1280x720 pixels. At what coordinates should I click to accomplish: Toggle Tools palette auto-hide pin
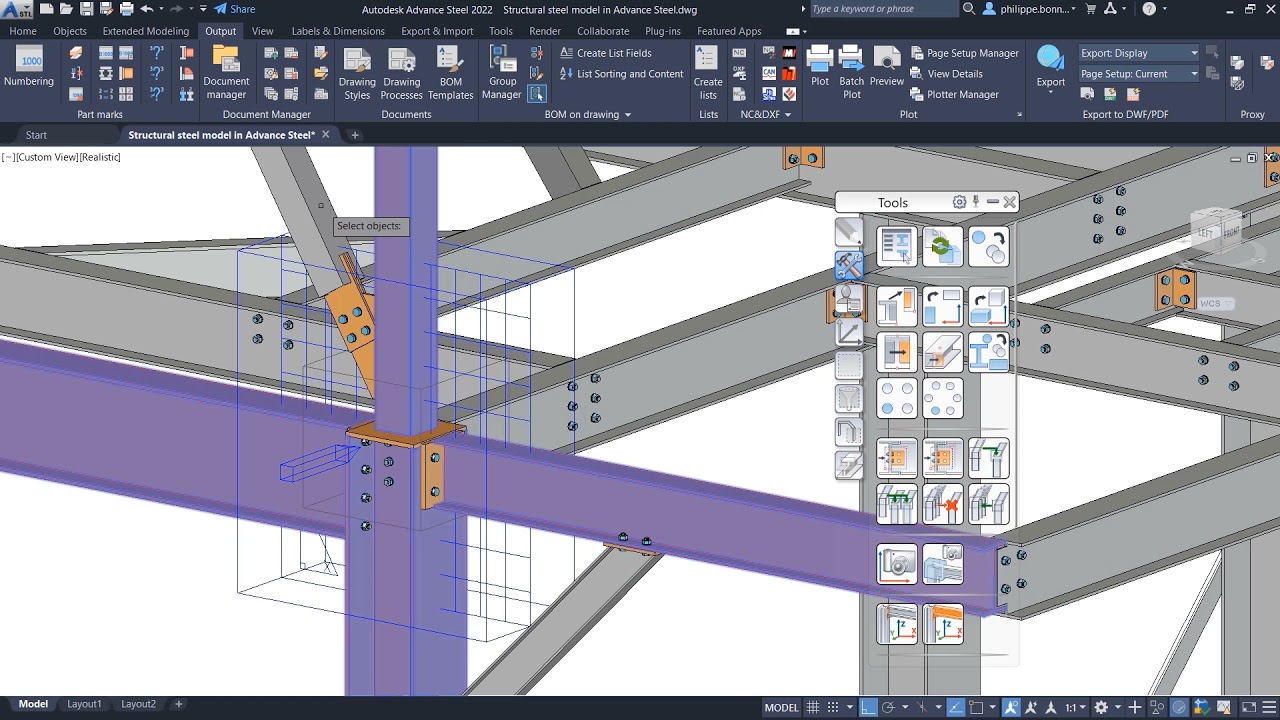tap(976, 202)
